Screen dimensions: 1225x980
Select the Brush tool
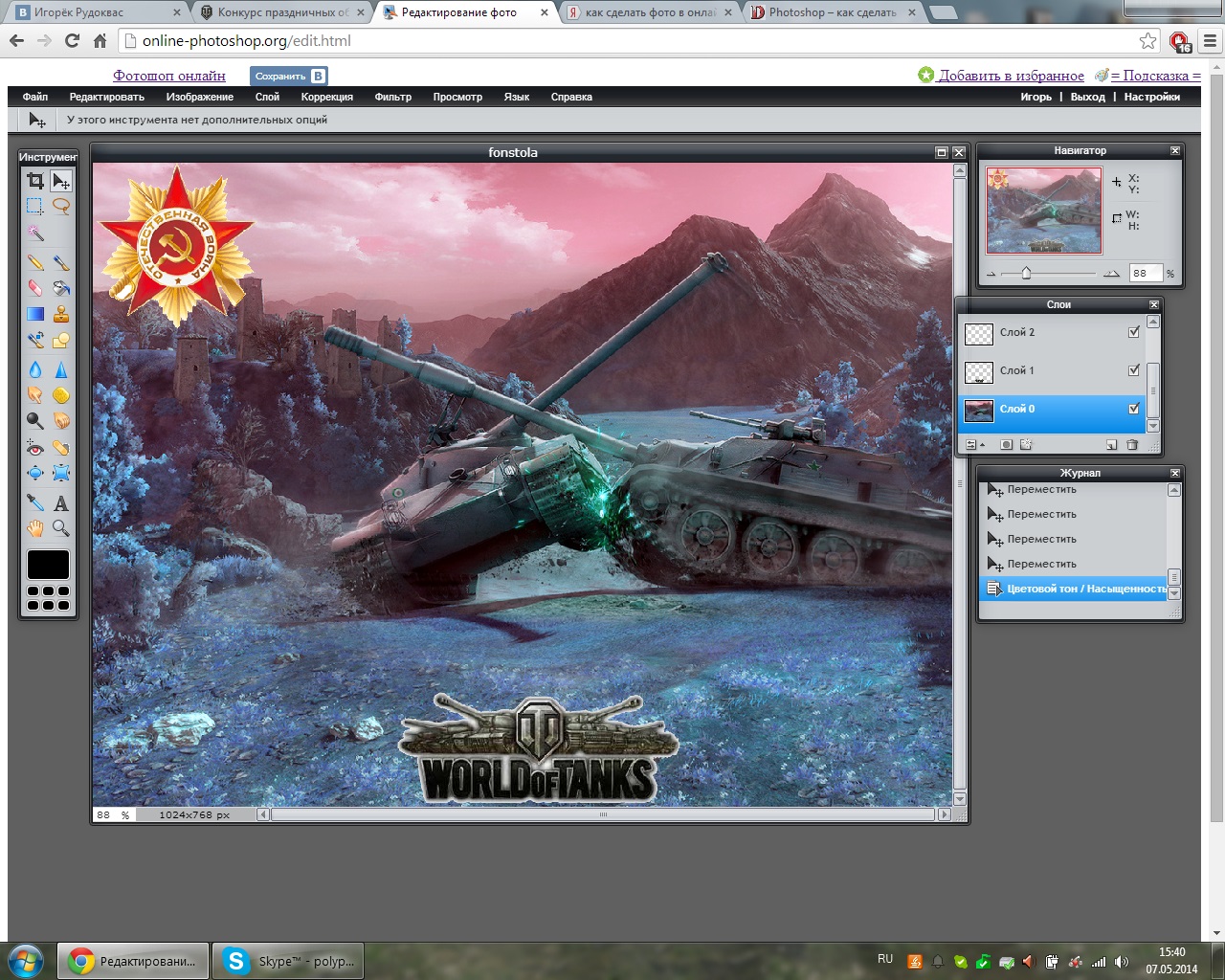[61, 261]
